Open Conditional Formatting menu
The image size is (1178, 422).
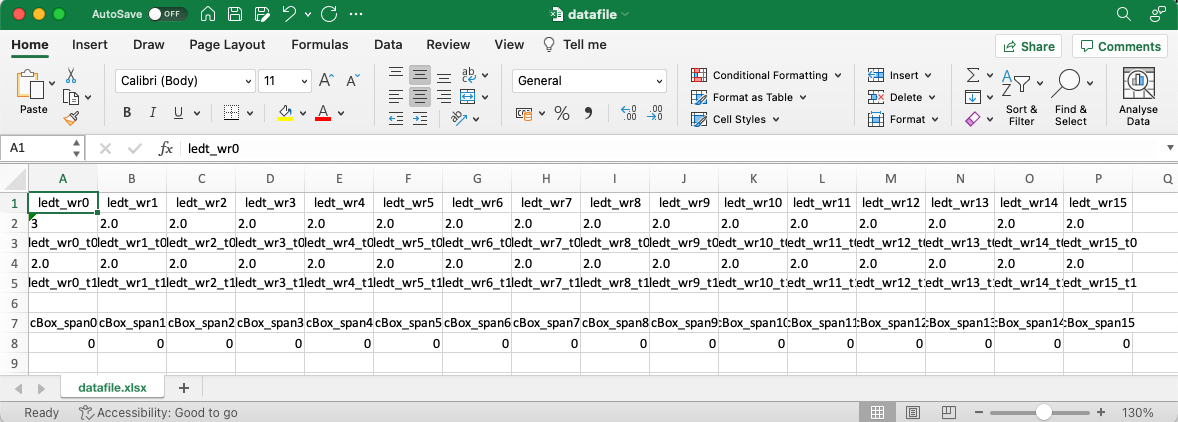[766, 75]
